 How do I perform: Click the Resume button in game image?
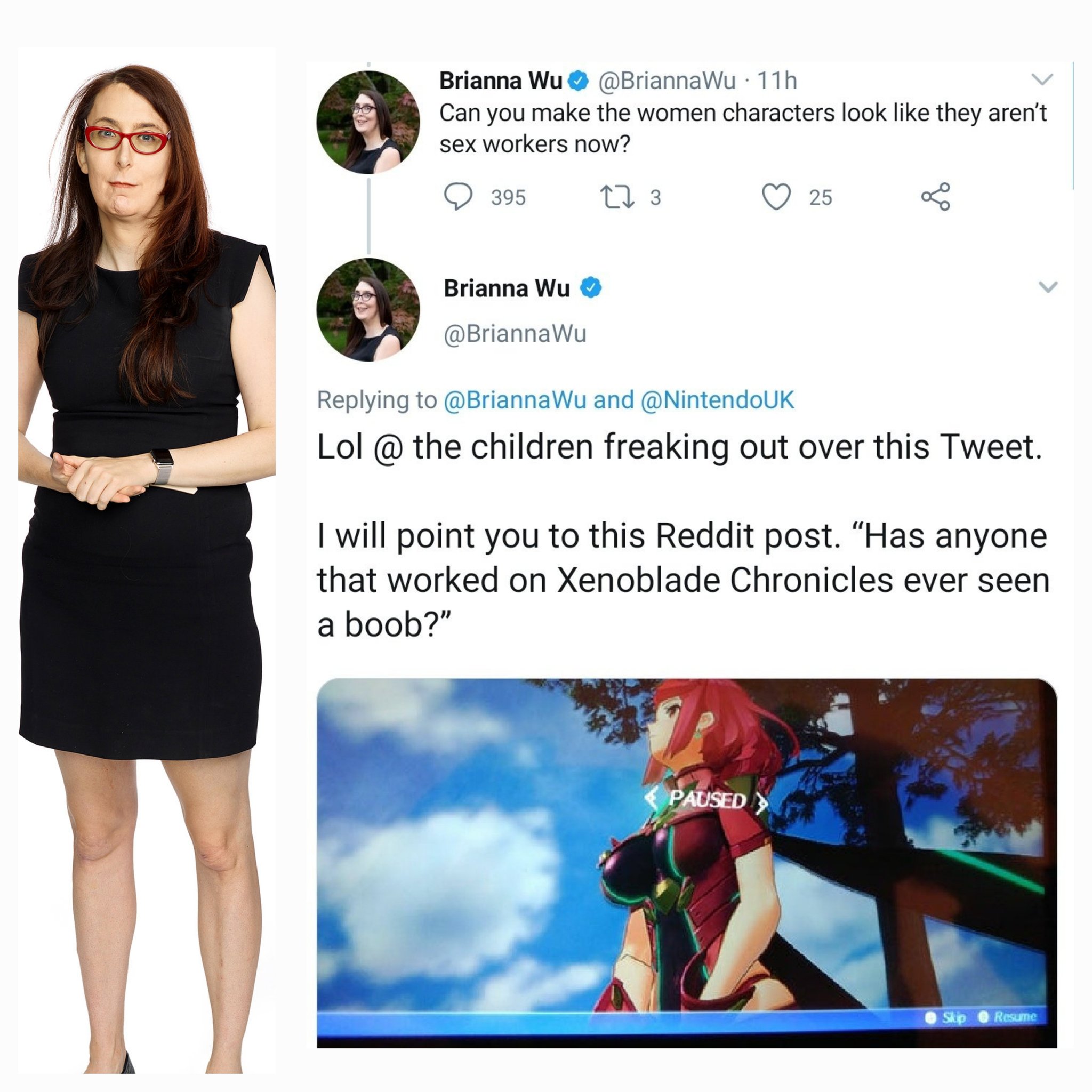pos(1008,1017)
